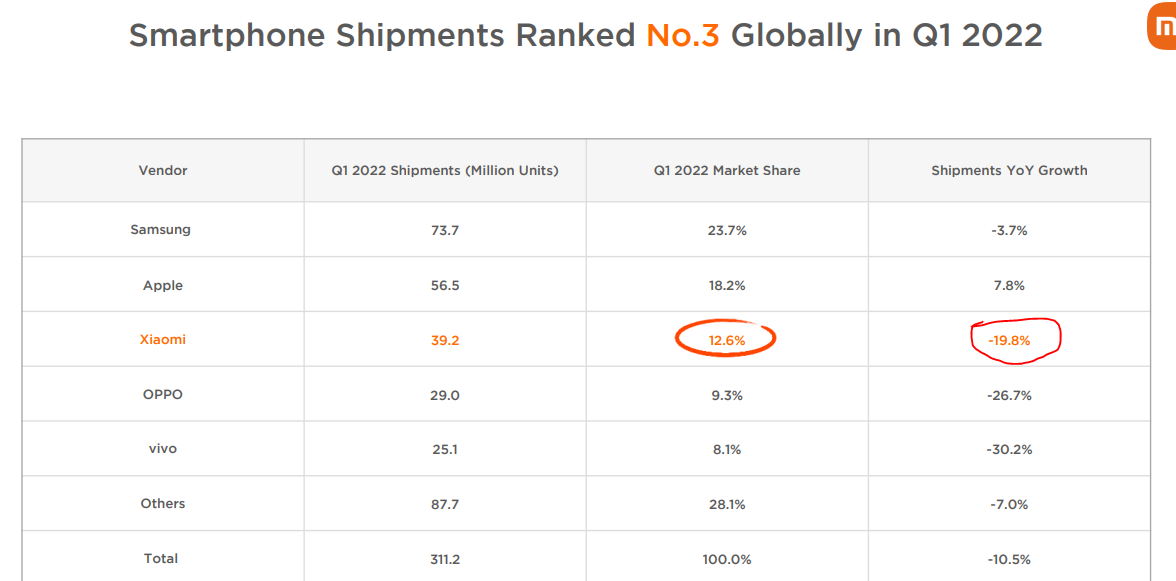This screenshot has width=1176, height=581.
Task: Click the orange No.3 text in title
Action: click(x=682, y=36)
